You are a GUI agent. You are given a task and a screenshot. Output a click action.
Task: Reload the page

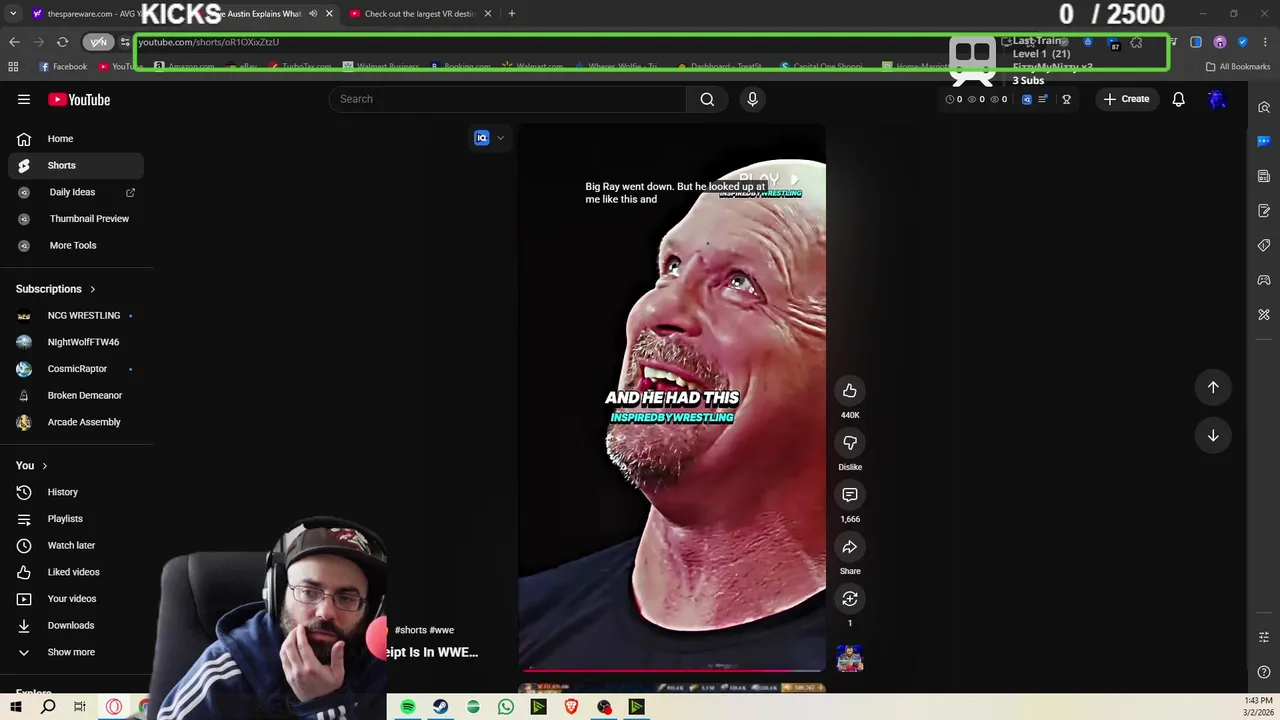(62, 42)
